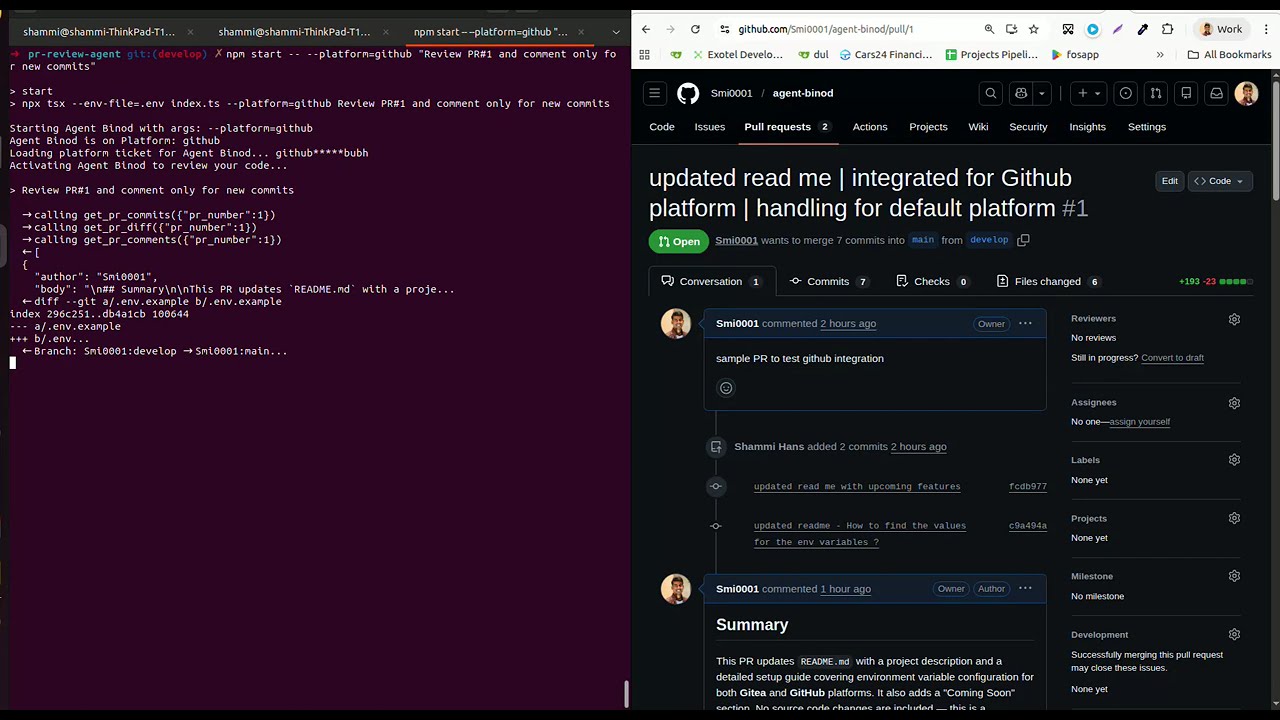Click the Convert to draft link
Image resolution: width=1280 pixels, height=720 pixels.
(x=1172, y=358)
